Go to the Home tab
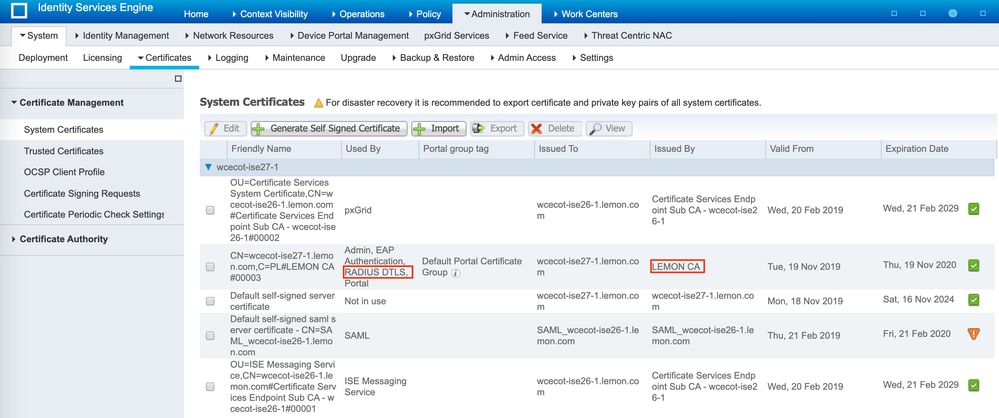The width and height of the screenshot is (999, 418). (196, 14)
